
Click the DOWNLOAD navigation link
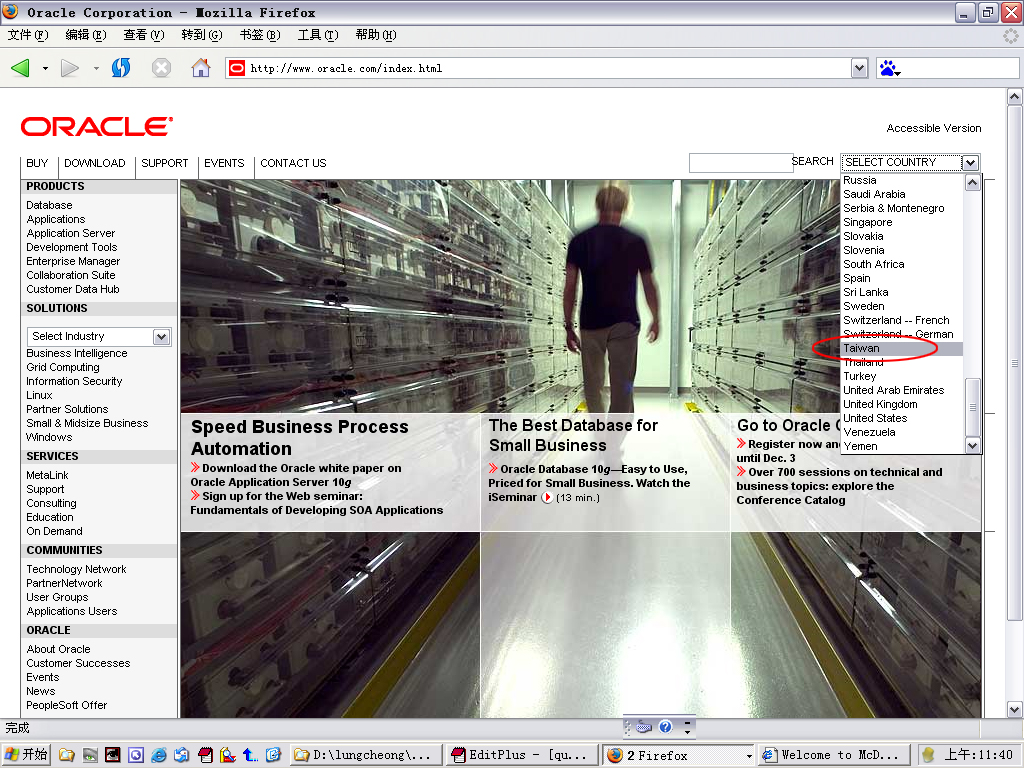coord(95,163)
